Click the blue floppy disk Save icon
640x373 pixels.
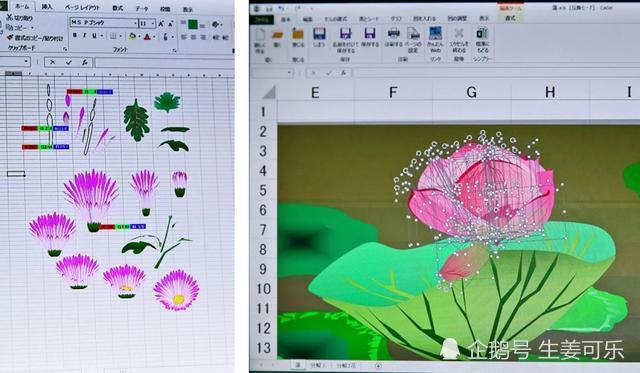(319, 34)
